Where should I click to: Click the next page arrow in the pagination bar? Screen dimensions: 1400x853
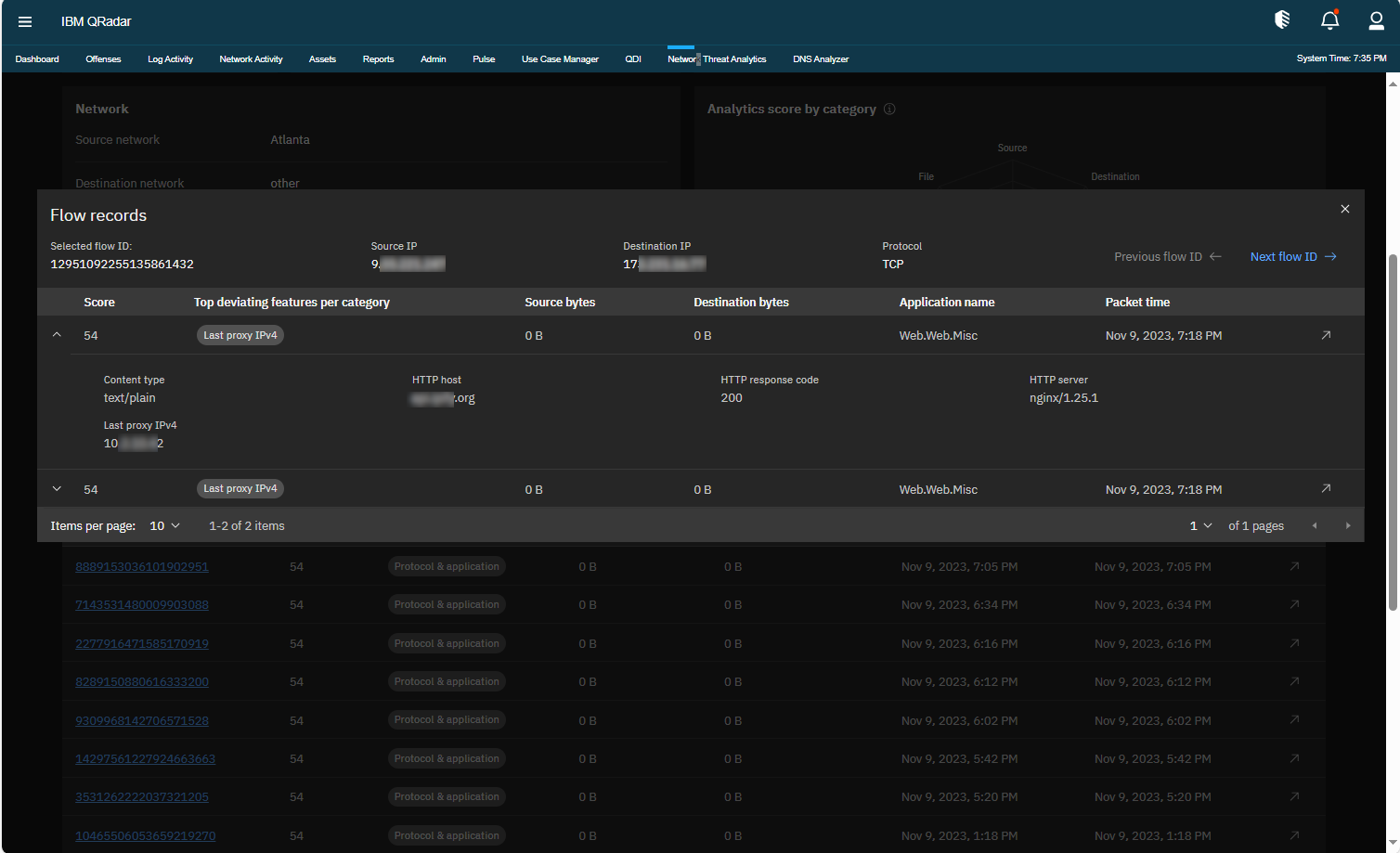(x=1348, y=525)
